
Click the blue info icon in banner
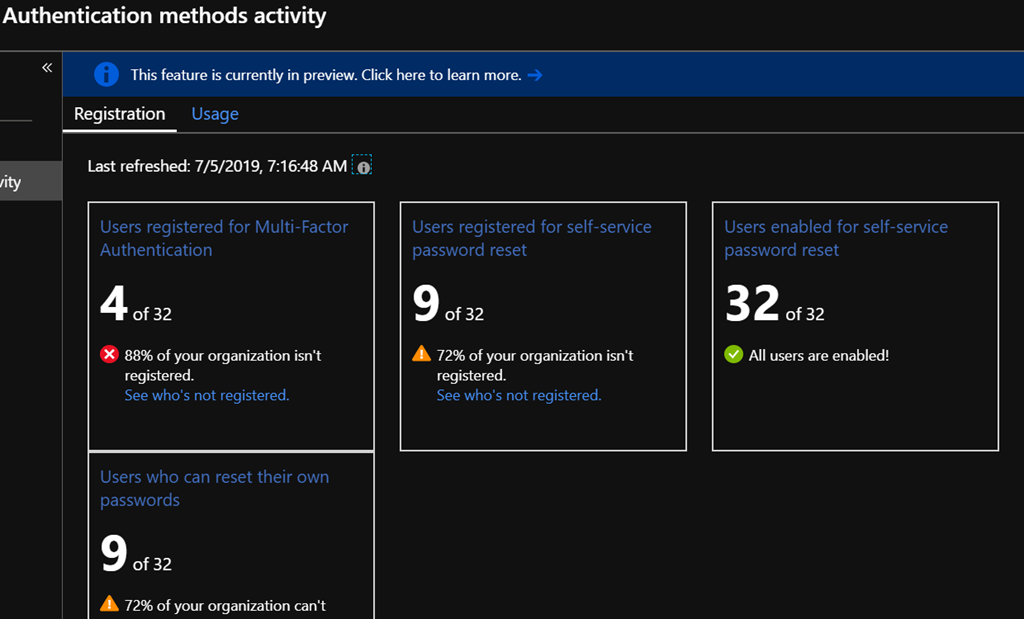pos(106,75)
